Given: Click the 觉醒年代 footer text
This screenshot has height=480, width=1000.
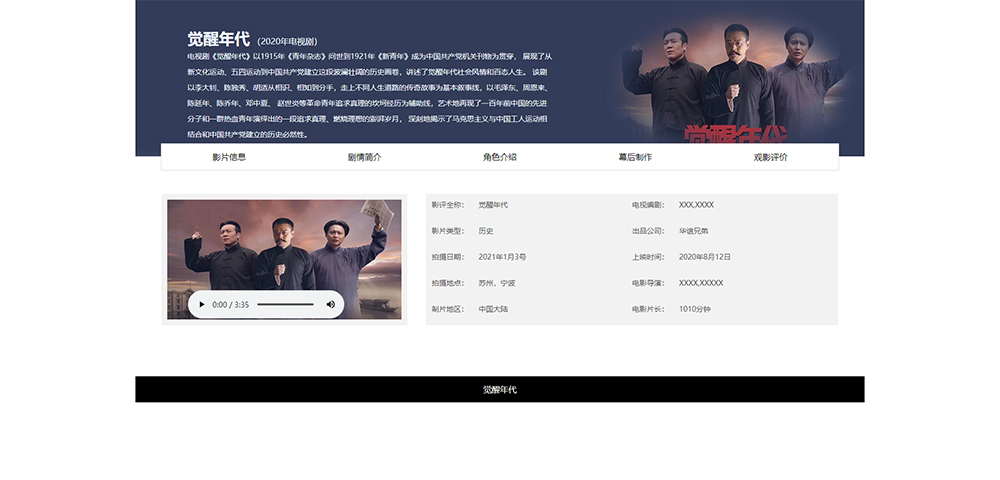Looking at the screenshot, I should click(499, 389).
